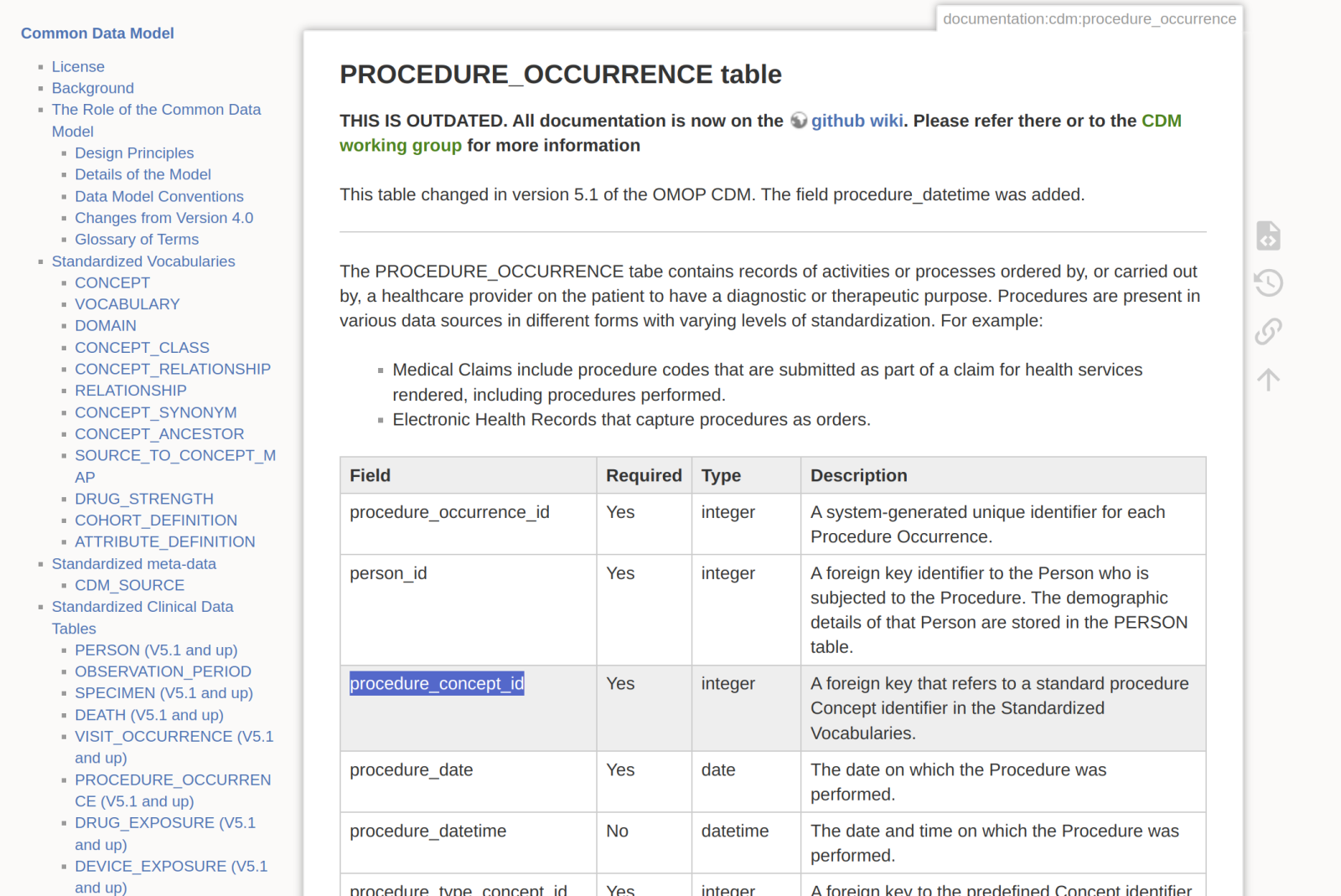This screenshot has width=1341, height=896.
Task: Click the Show pagesource icon
Action: [1268, 236]
